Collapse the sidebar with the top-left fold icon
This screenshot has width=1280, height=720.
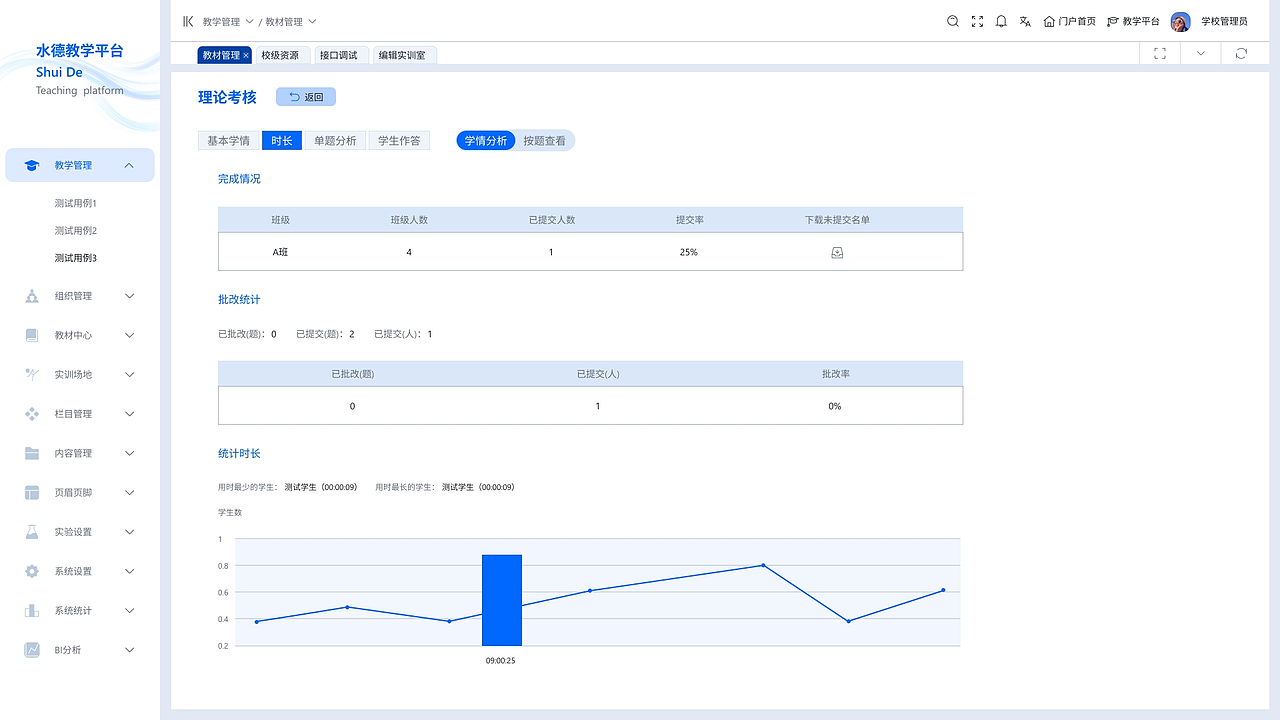(x=188, y=21)
